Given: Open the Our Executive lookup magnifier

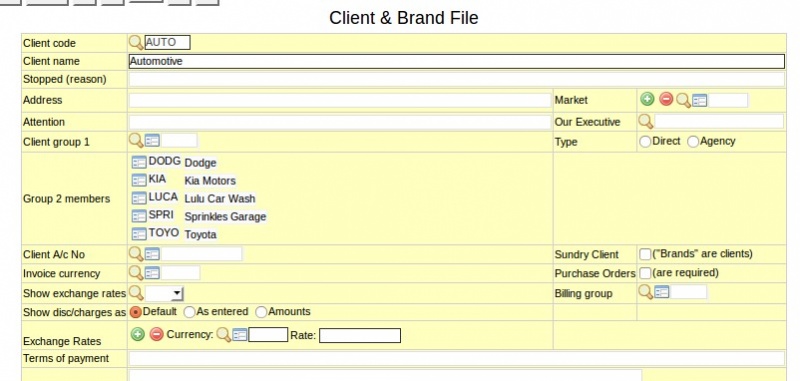Looking at the screenshot, I should (646, 121).
